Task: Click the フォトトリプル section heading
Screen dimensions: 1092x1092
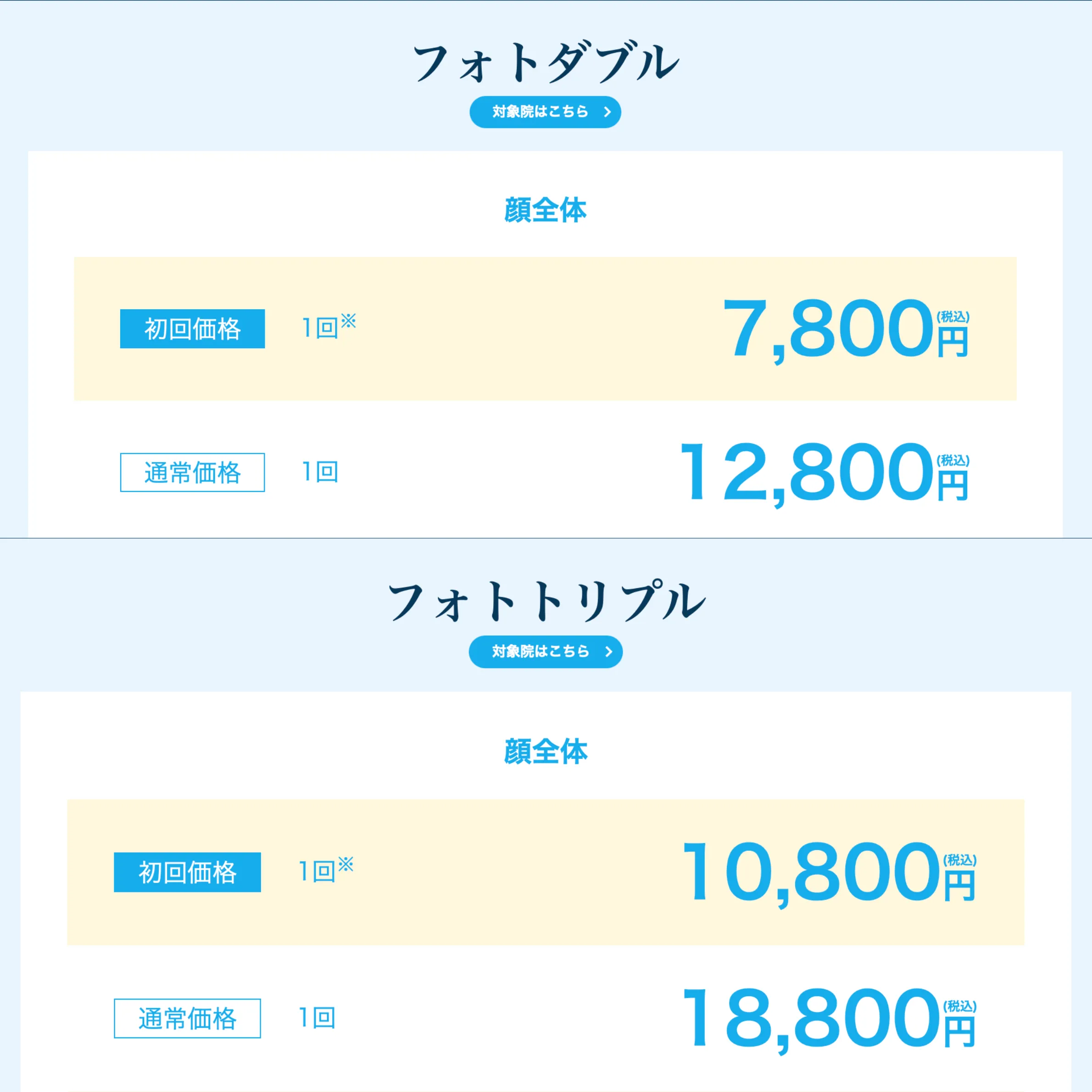Action: [546, 602]
